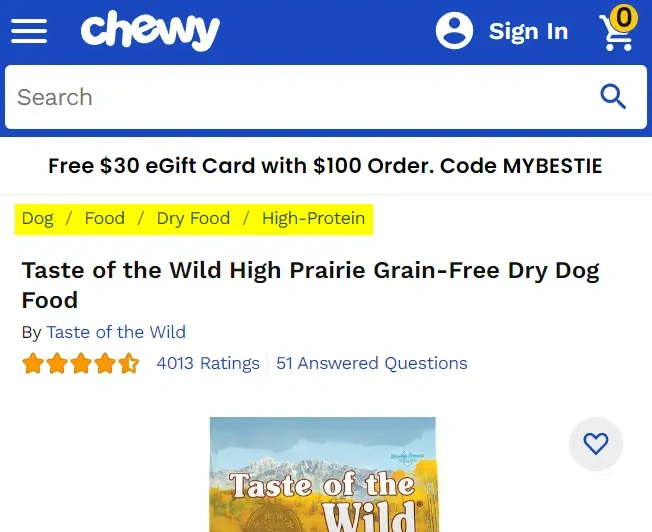The height and width of the screenshot is (532, 652).
Task: Open the High-Protein breadcrumb category
Action: point(313,218)
